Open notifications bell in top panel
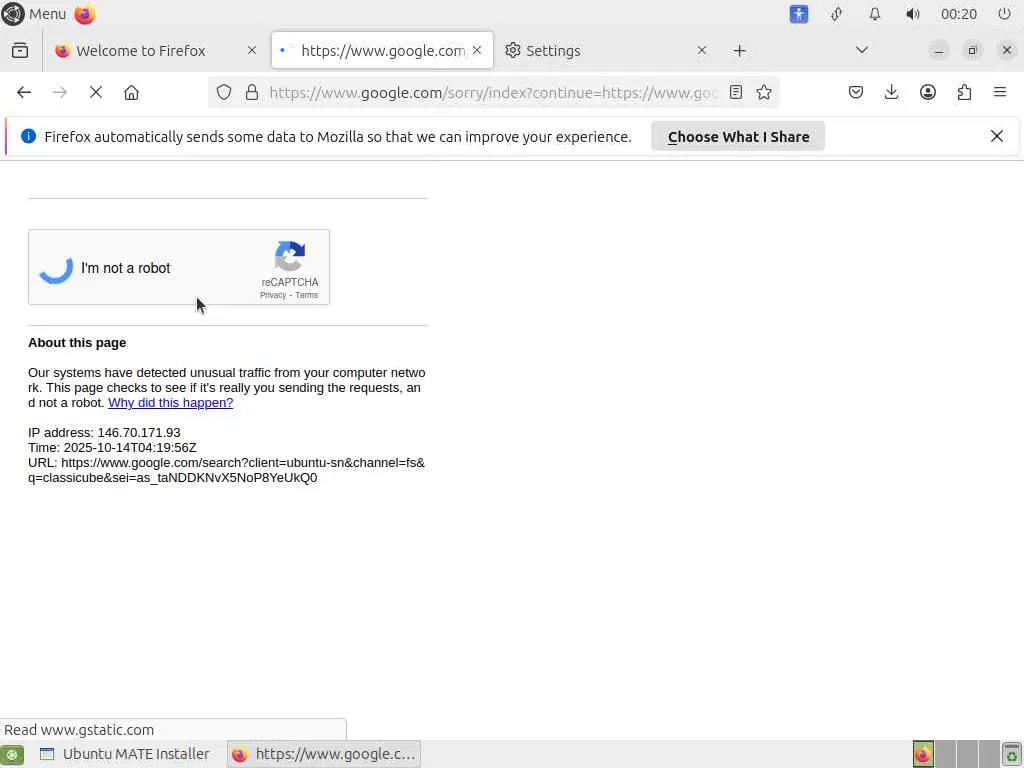This screenshot has width=1024, height=768. coord(874,14)
